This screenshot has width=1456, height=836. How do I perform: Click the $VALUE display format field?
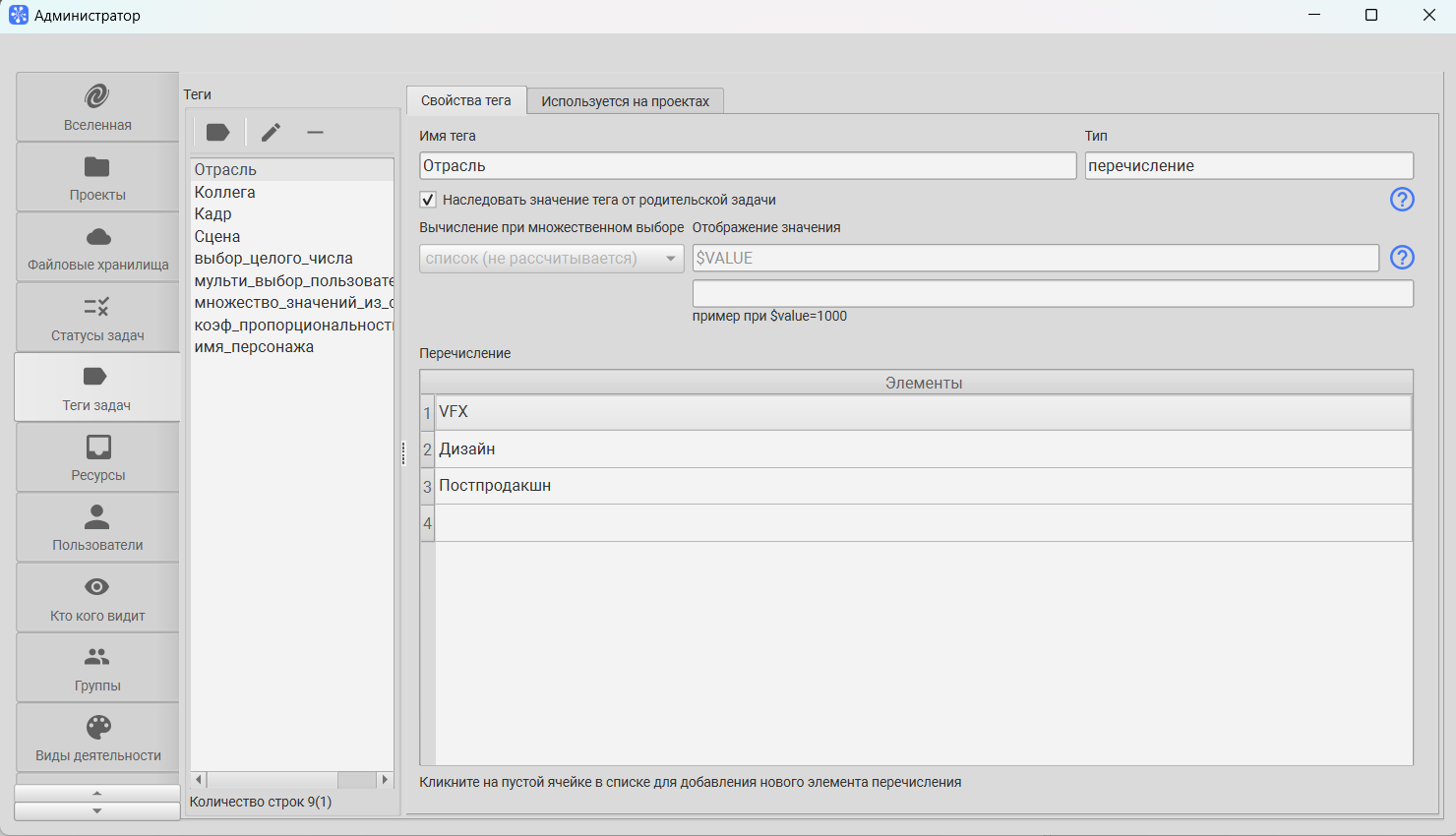coord(1036,258)
